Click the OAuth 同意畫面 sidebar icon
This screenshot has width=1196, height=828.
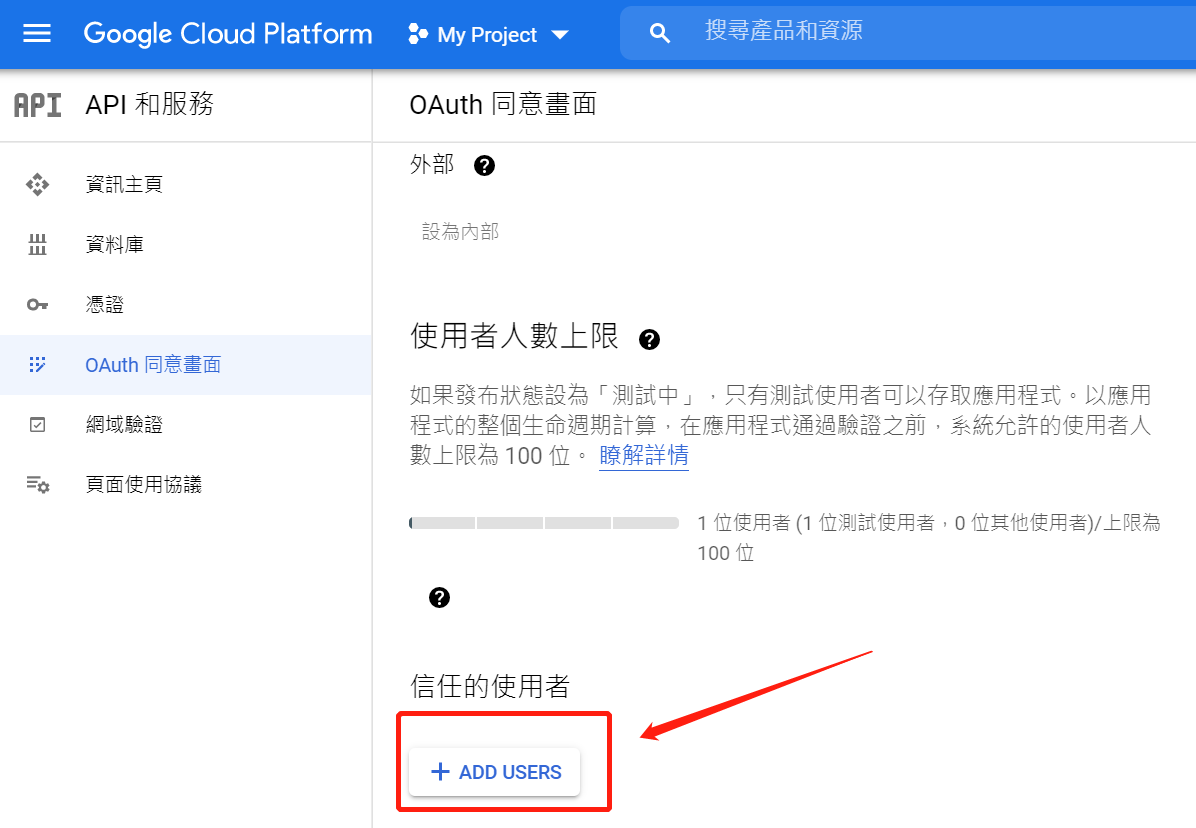pos(37,364)
